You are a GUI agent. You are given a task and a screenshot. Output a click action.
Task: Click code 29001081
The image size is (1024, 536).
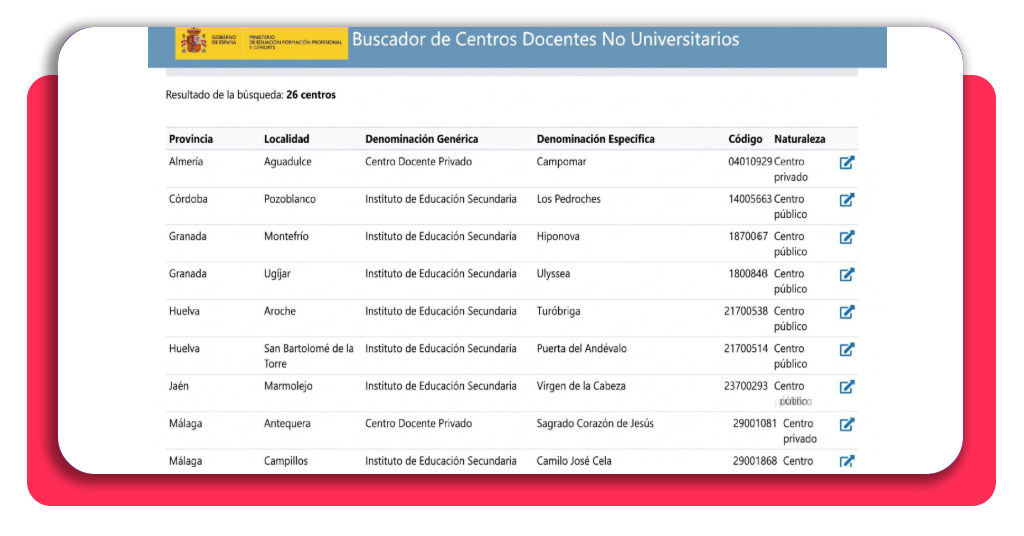click(754, 424)
